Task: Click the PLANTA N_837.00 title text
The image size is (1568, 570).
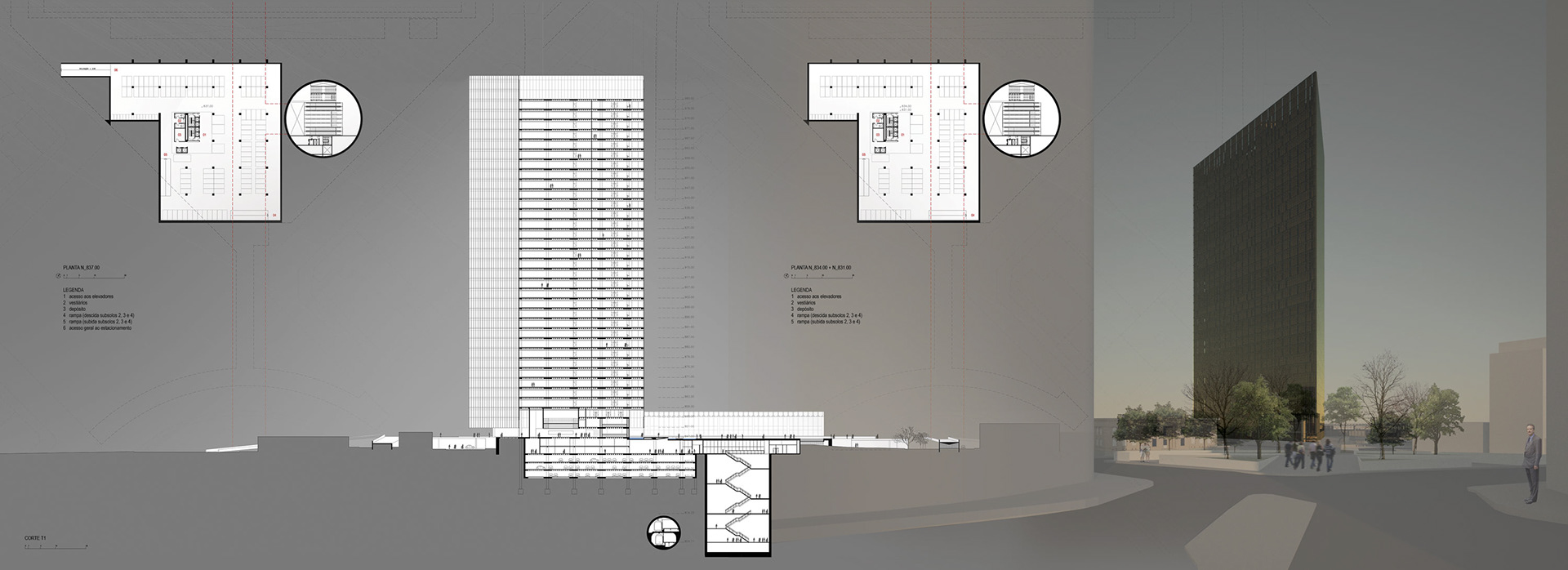Action: coord(82,267)
